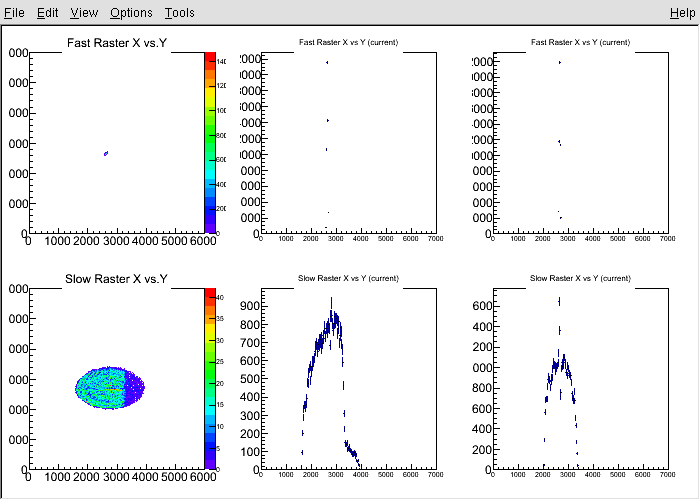Click the '900' y-axis label in bottom-middle plot
The width and height of the screenshot is (700, 500).
coord(250,306)
